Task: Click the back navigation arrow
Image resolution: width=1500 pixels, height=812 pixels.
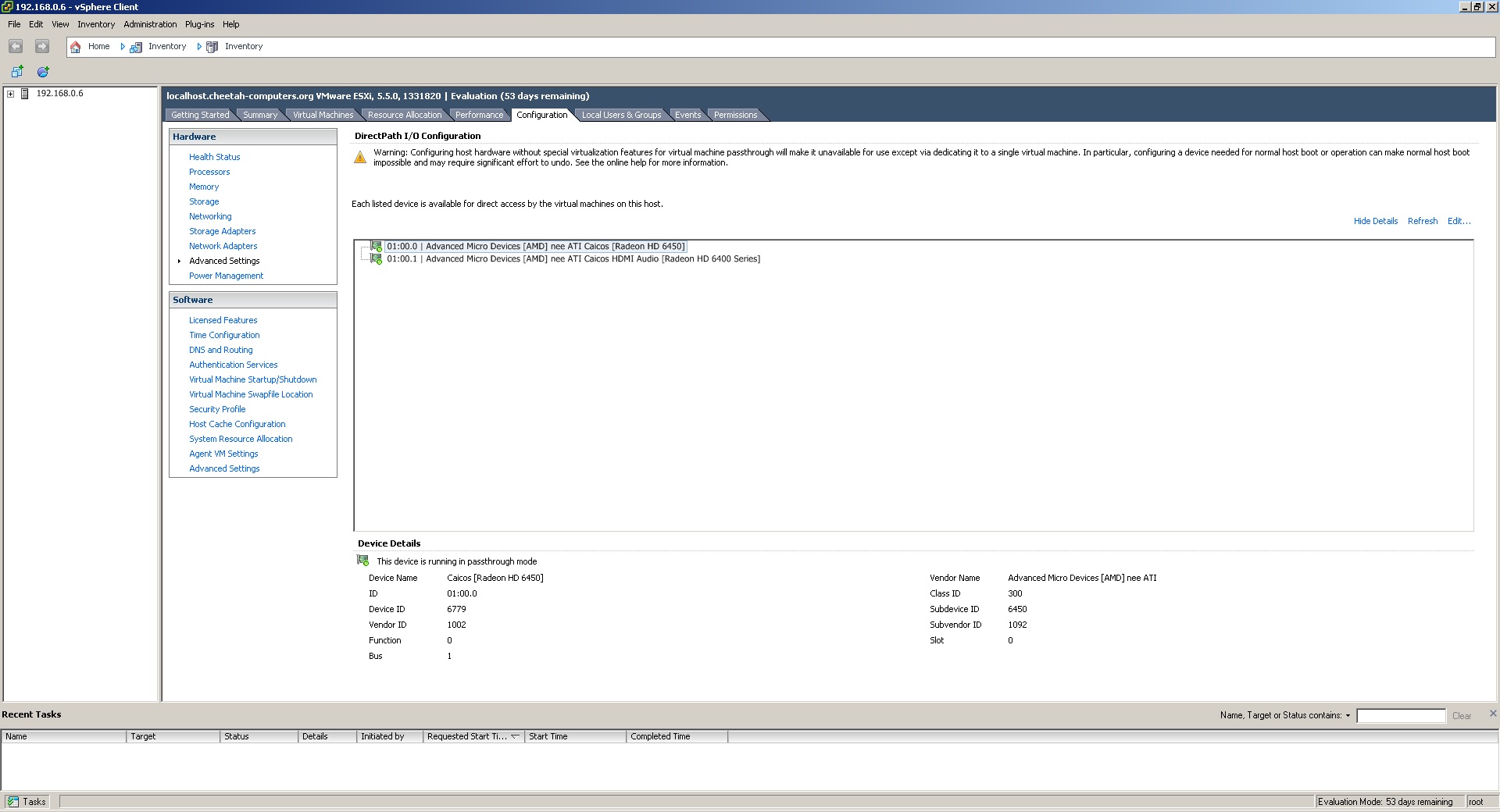Action: (x=16, y=47)
